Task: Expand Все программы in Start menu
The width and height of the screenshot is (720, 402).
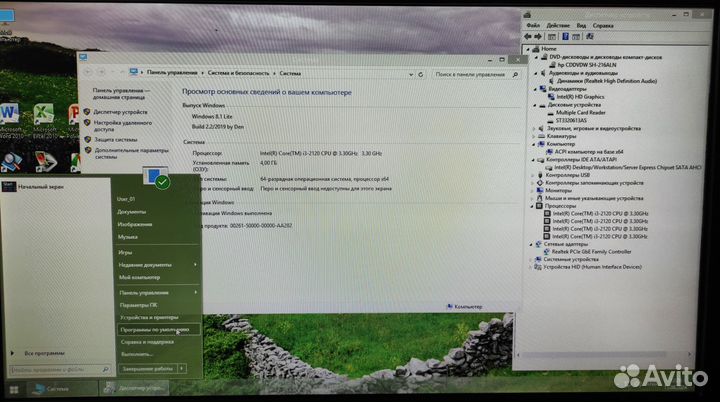Action: (39, 353)
